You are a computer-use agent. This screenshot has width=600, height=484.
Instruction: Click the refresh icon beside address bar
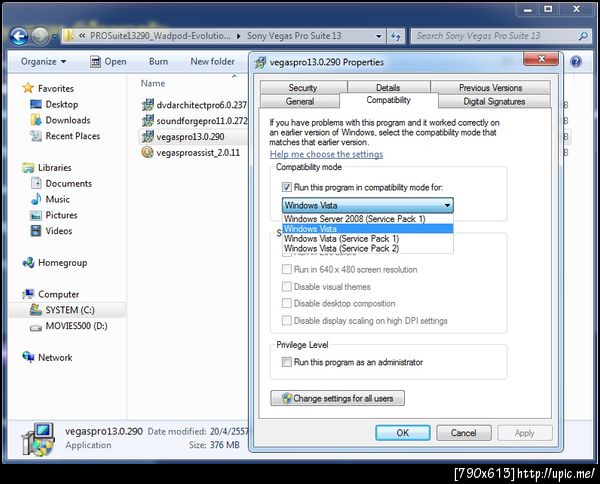(x=396, y=36)
